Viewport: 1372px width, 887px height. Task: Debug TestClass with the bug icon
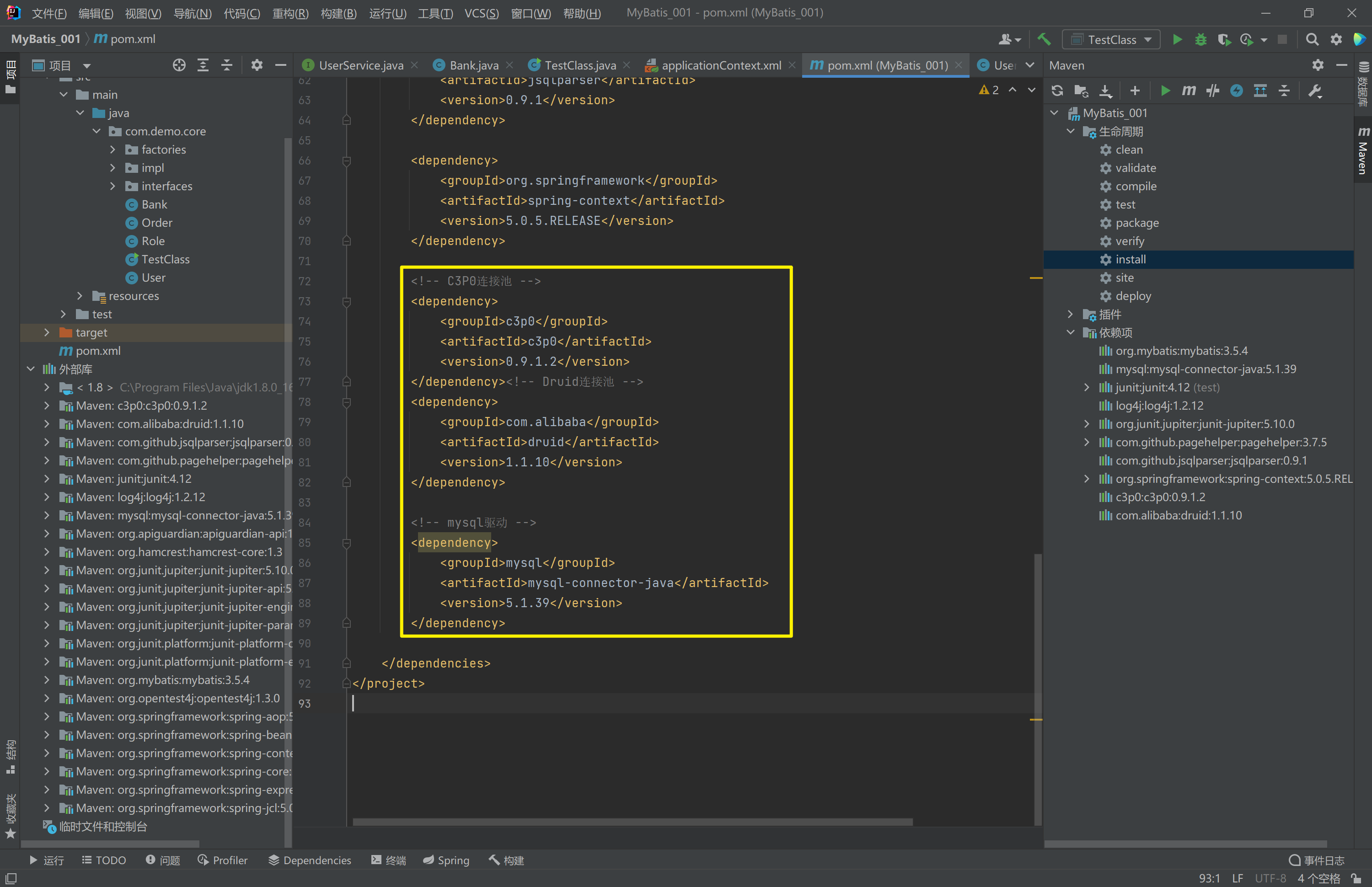(1200, 39)
